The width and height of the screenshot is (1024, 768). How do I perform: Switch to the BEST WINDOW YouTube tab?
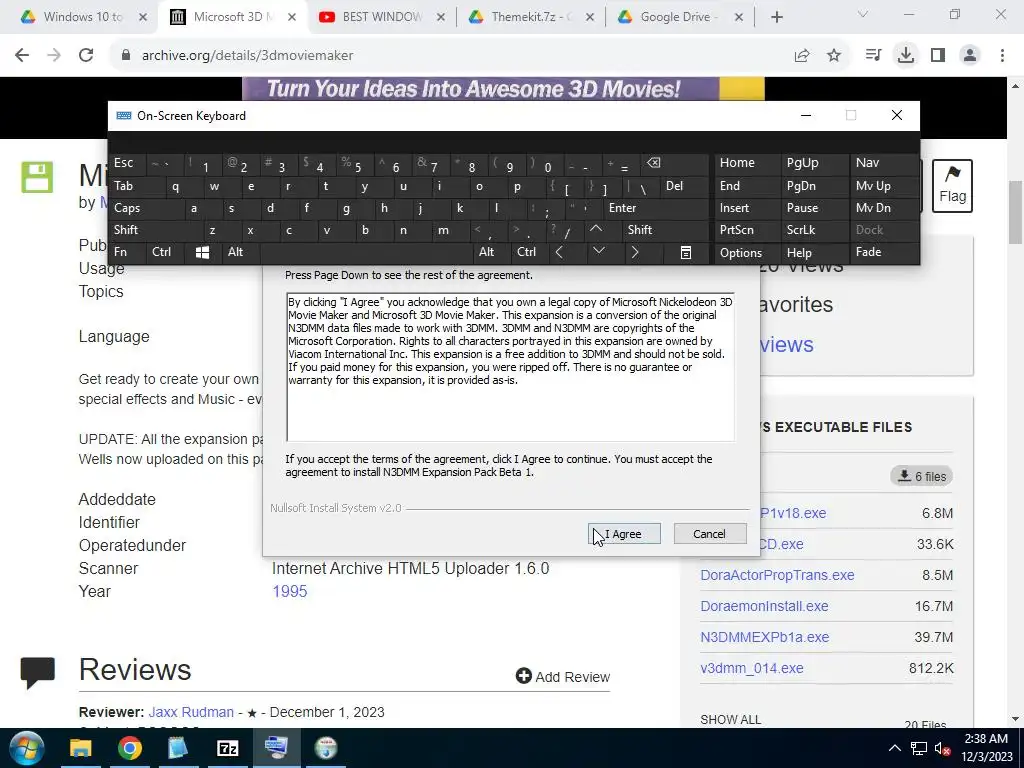(382, 17)
